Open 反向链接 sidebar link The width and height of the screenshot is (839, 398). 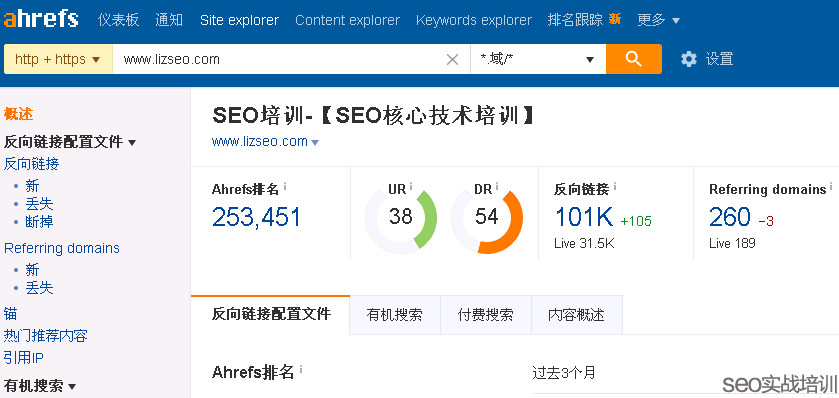pyautogui.click(x=32, y=164)
